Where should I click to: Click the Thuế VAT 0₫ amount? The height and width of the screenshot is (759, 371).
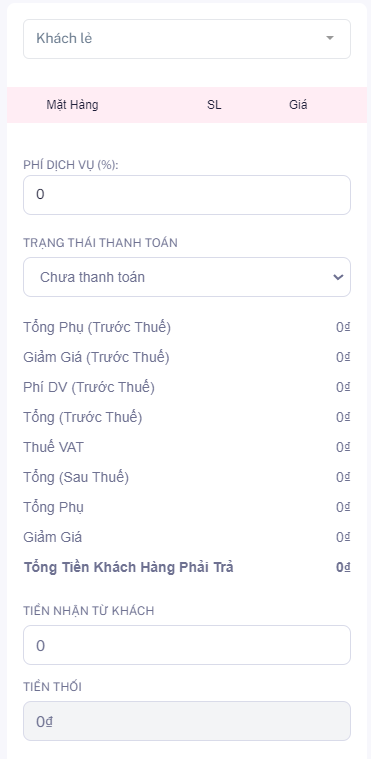[x=343, y=447]
